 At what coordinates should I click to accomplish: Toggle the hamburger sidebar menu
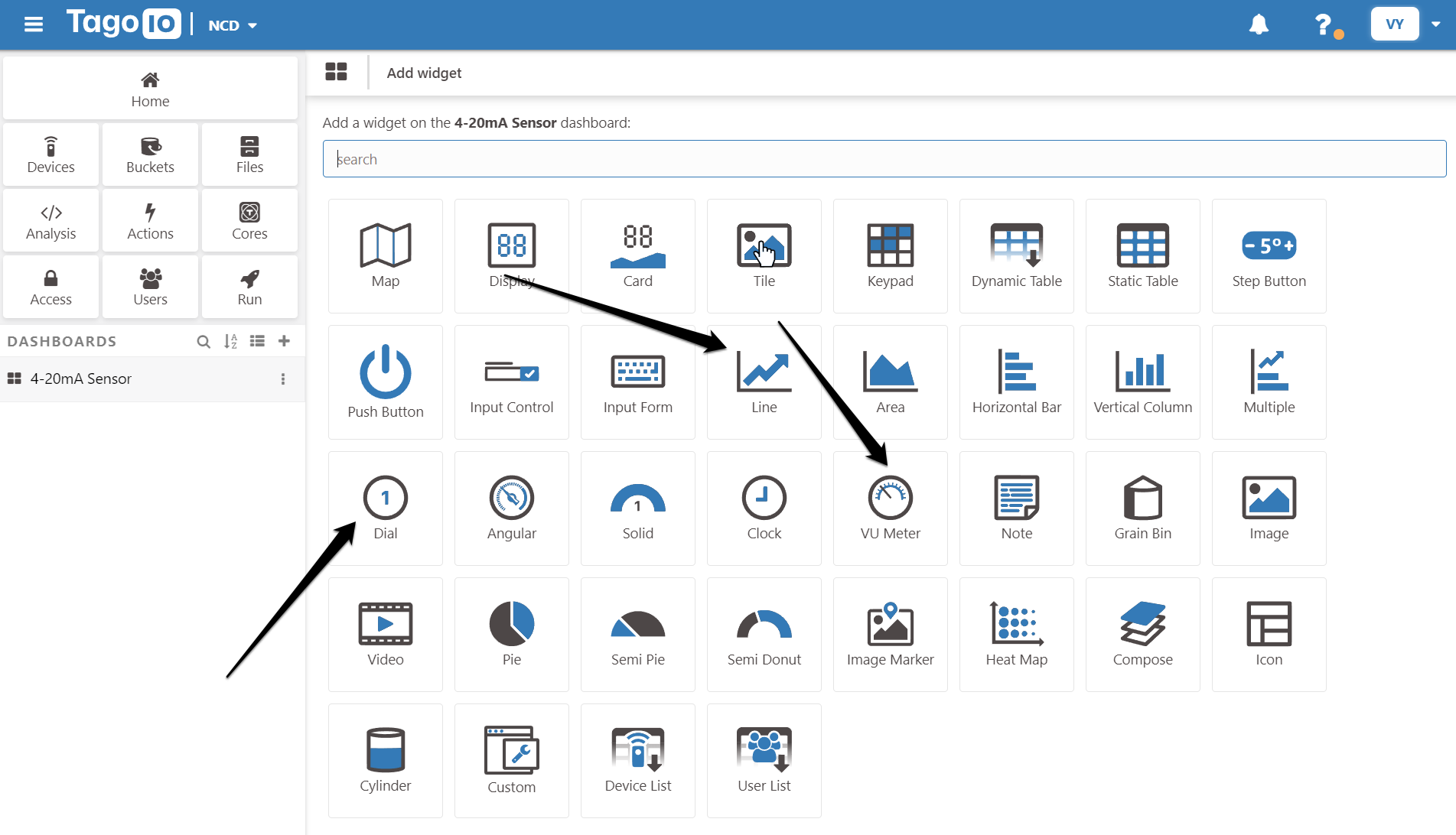click(34, 24)
